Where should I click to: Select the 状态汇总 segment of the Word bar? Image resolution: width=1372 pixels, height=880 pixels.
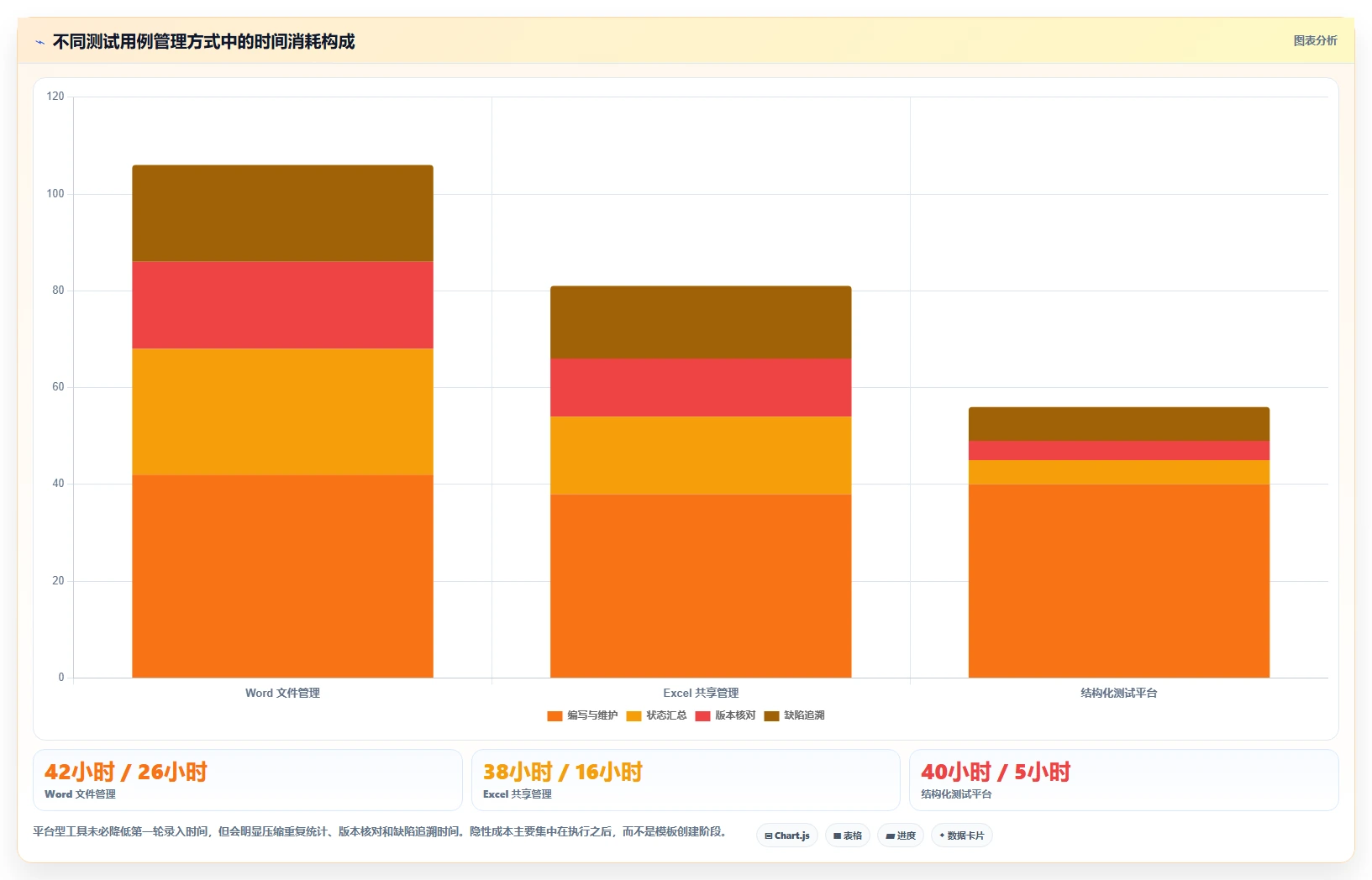click(282, 411)
